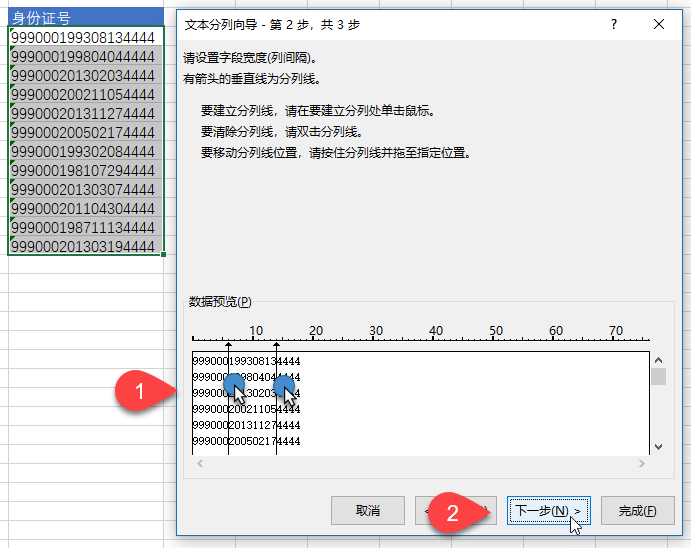Click the help question mark in dialog title

pyautogui.click(x=614, y=24)
